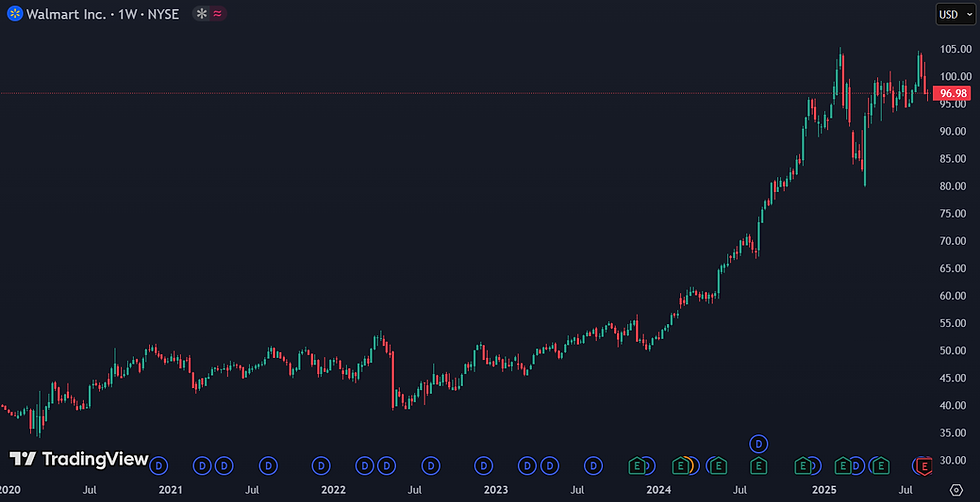The height and width of the screenshot is (502, 980).
Task: Open the dividend marker from March 2021
Action: pos(202,465)
